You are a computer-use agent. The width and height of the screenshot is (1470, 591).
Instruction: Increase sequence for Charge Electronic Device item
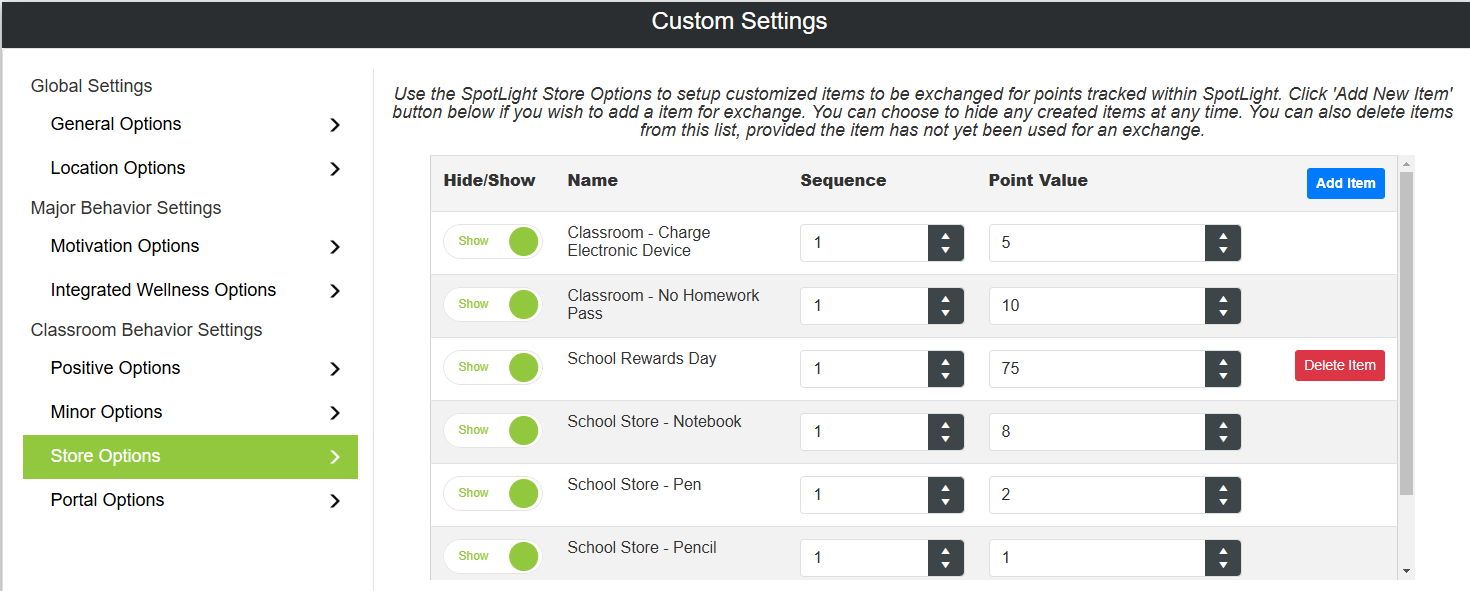946,234
